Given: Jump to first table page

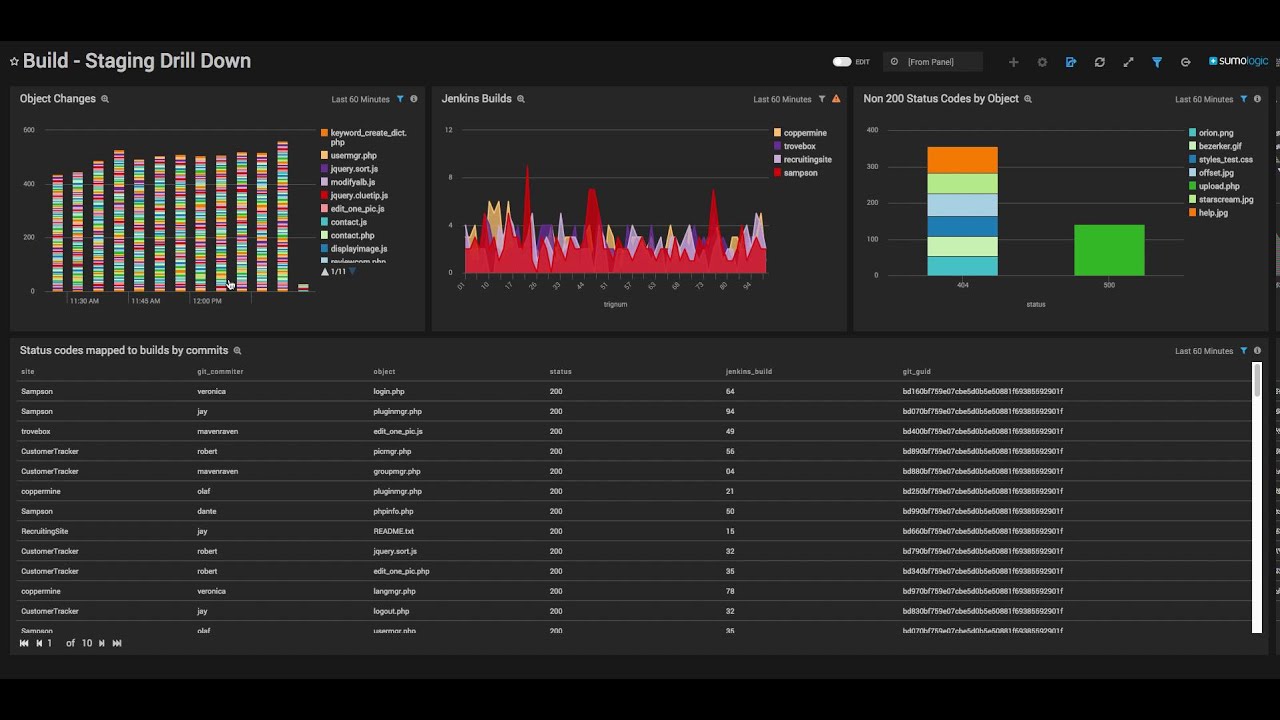Looking at the screenshot, I should (x=24, y=643).
